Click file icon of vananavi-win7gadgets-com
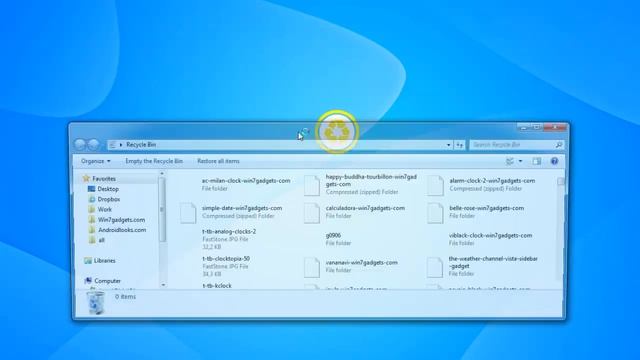This screenshot has width=640, height=360. [312, 267]
